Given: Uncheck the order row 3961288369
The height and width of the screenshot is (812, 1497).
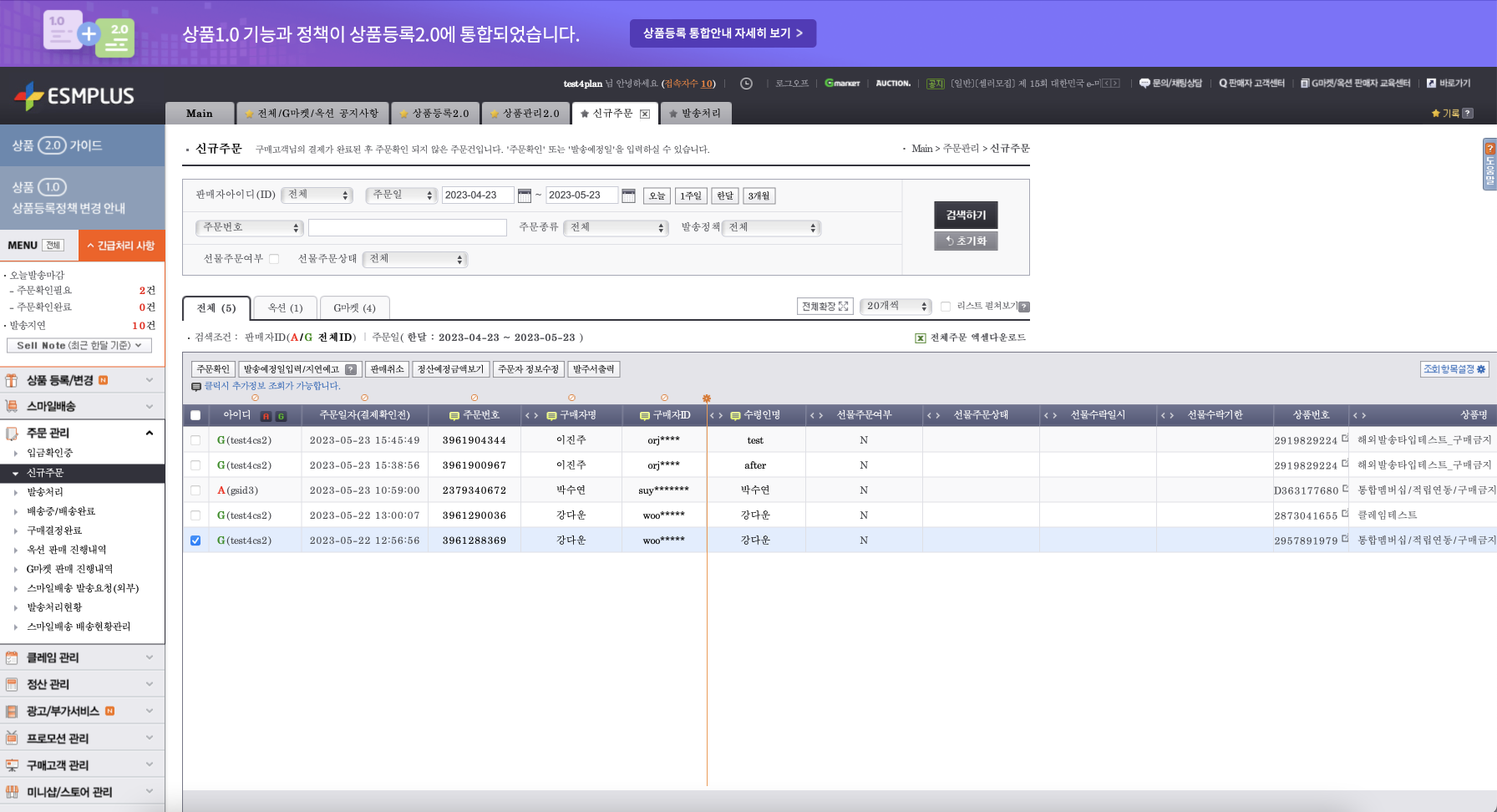Looking at the screenshot, I should (x=195, y=540).
